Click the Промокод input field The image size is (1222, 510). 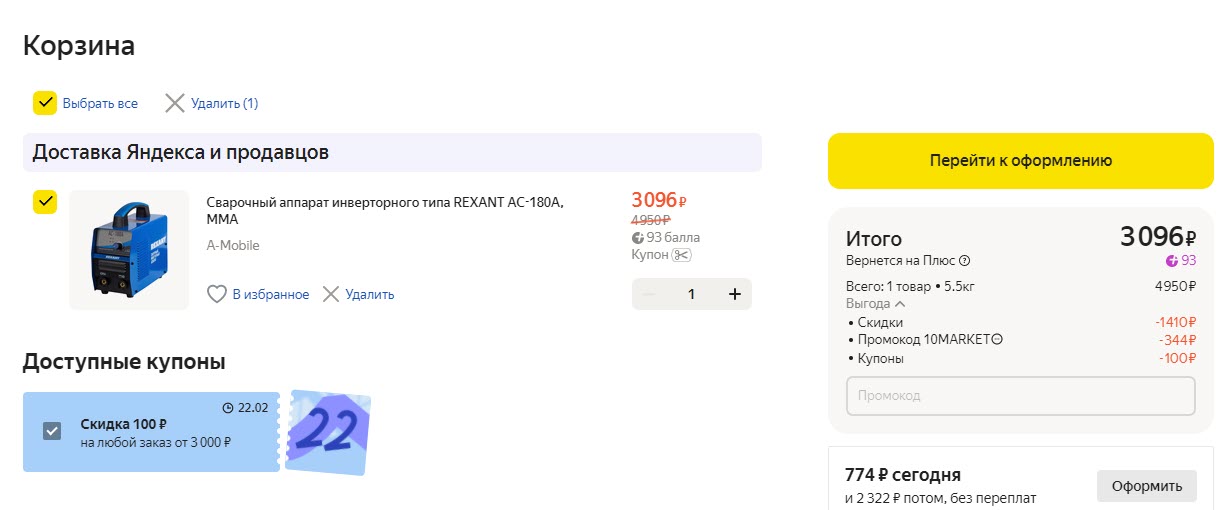pos(1020,396)
